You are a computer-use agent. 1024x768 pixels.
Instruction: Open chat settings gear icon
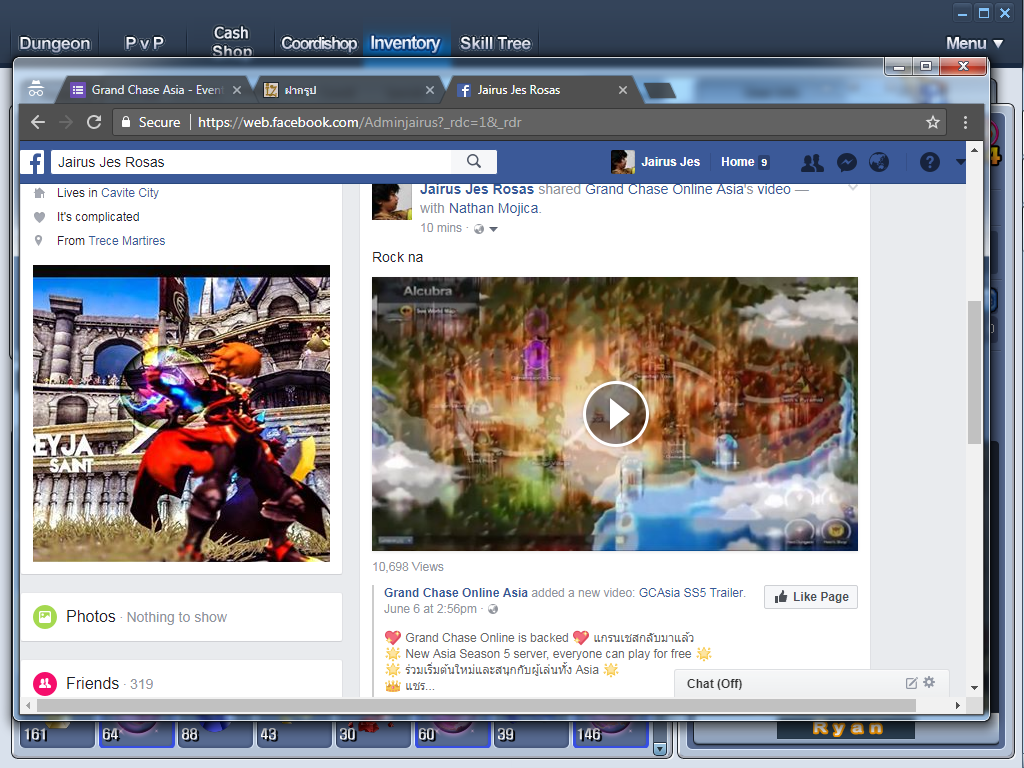(x=929, y=682)
